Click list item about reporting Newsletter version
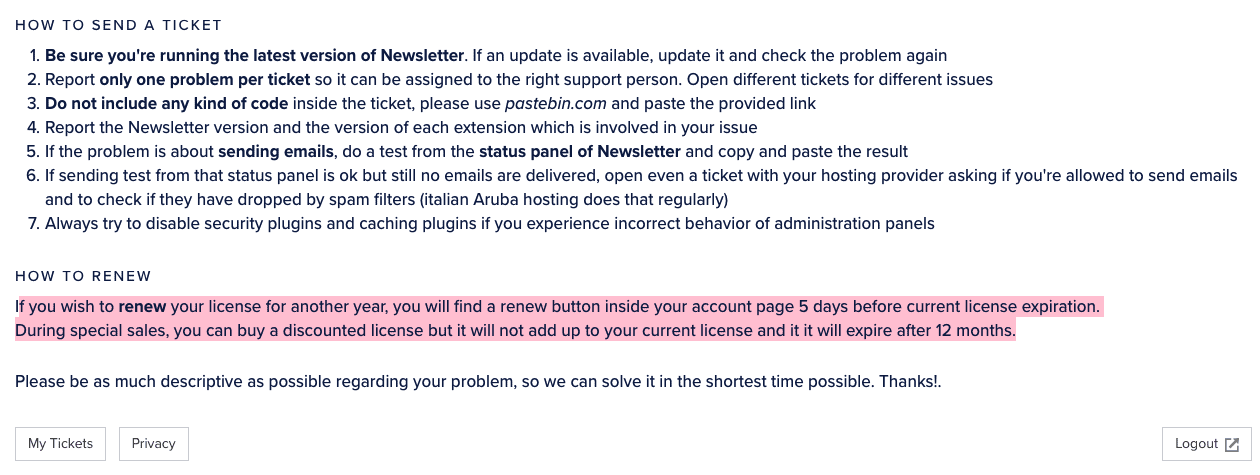 (x=401, y=127)
